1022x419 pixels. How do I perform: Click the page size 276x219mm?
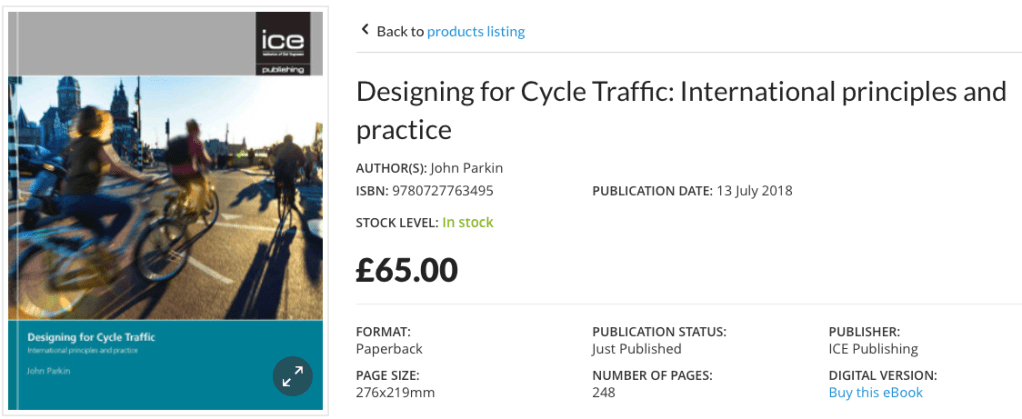(395, 392)
